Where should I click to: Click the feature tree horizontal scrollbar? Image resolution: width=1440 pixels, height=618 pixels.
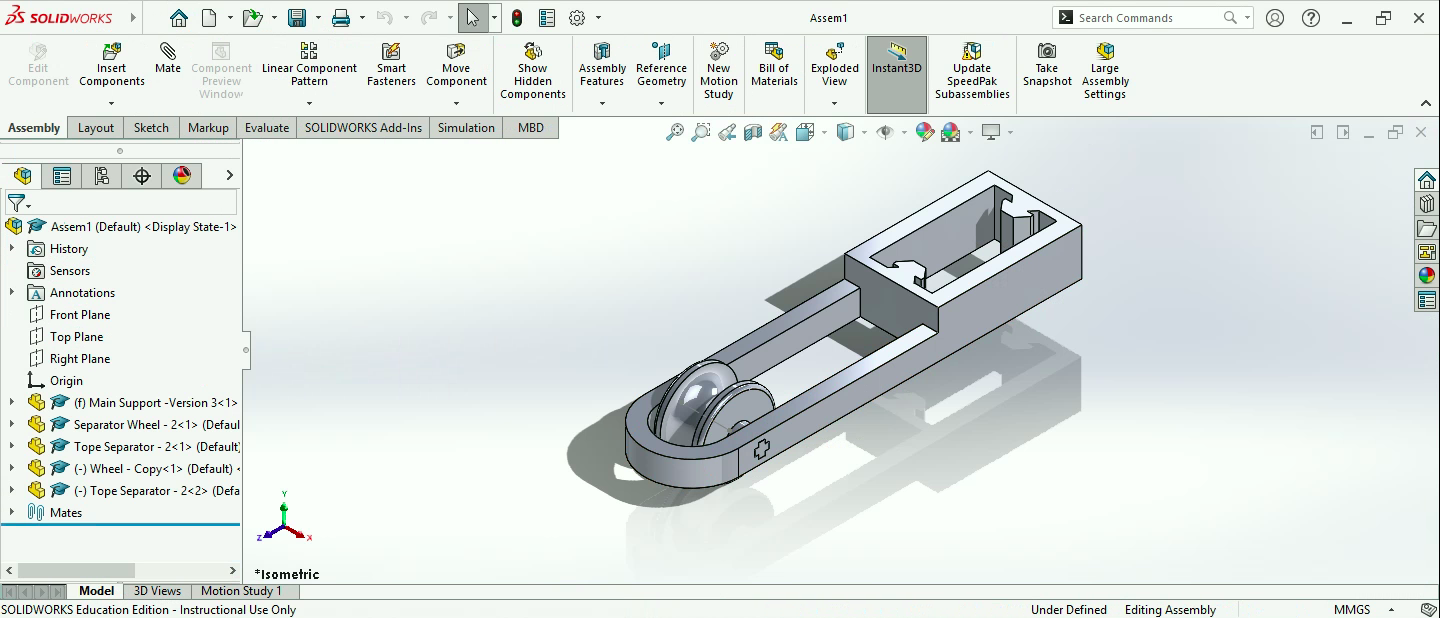tap(74, 571)
